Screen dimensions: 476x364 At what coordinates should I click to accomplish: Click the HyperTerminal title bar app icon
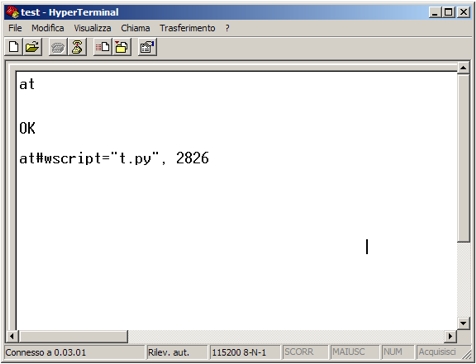[x=12, y=13]
